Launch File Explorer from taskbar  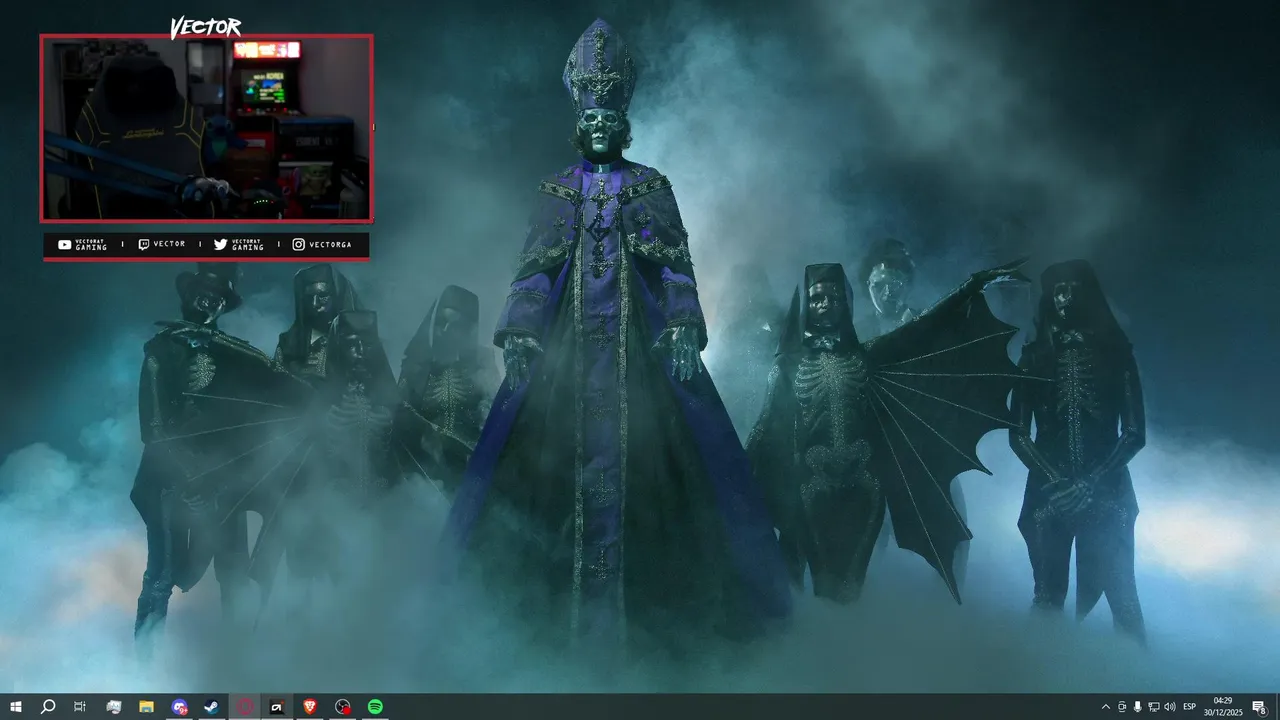pyautogui.click(x=146, y=707)
